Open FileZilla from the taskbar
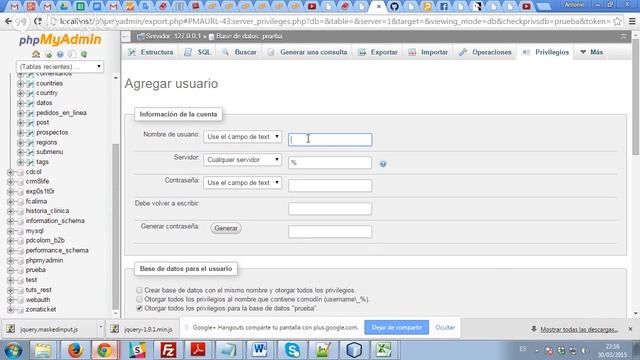The height and width of the screenshot is (360, 640). click(168, 350)
